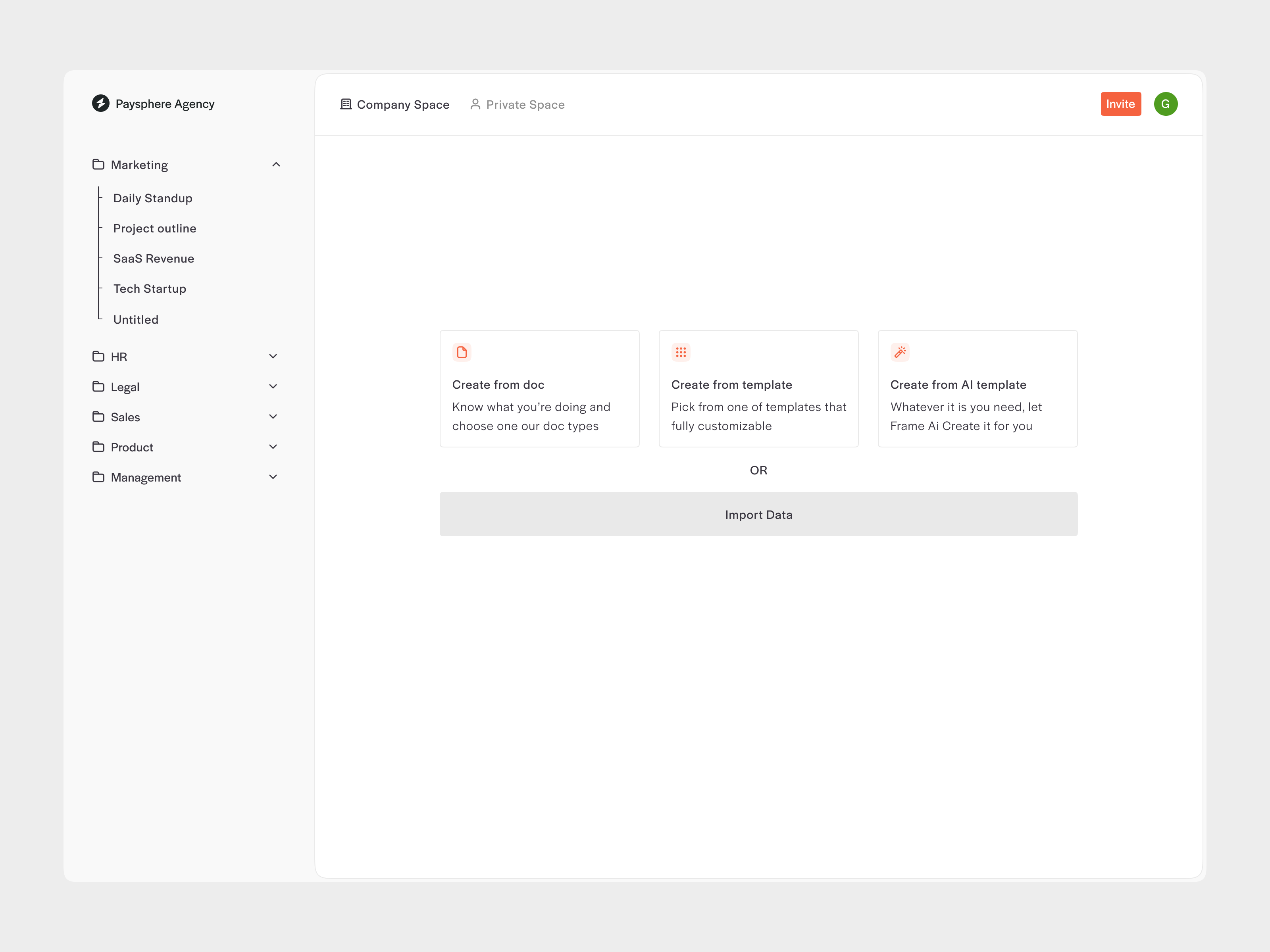Expand the Legal section
Viewport: 1270px width, 952px height.
273,386
